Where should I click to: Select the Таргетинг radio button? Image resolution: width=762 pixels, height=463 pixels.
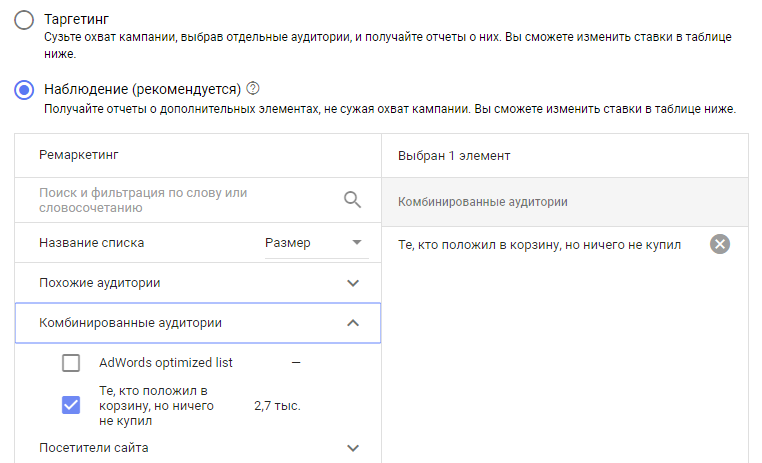24,20
